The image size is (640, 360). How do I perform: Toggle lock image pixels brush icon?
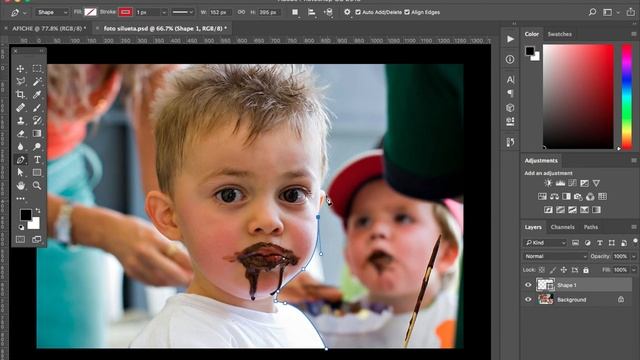(553, 270)
